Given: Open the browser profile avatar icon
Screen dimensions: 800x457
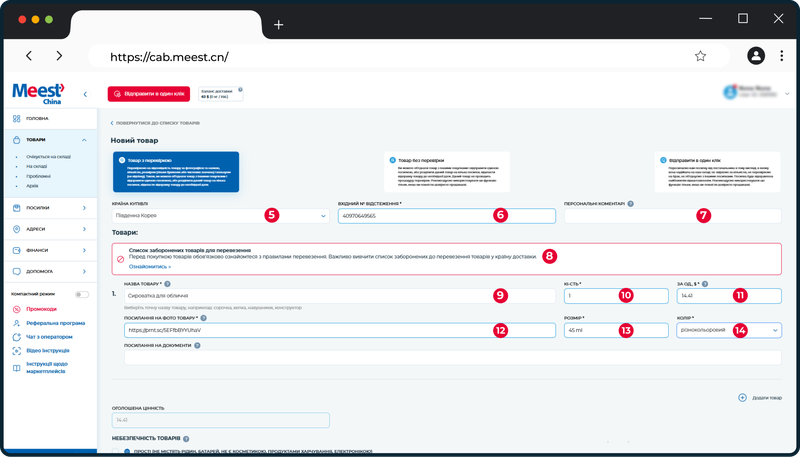Looking at the screenshot, I should [756, 56].
